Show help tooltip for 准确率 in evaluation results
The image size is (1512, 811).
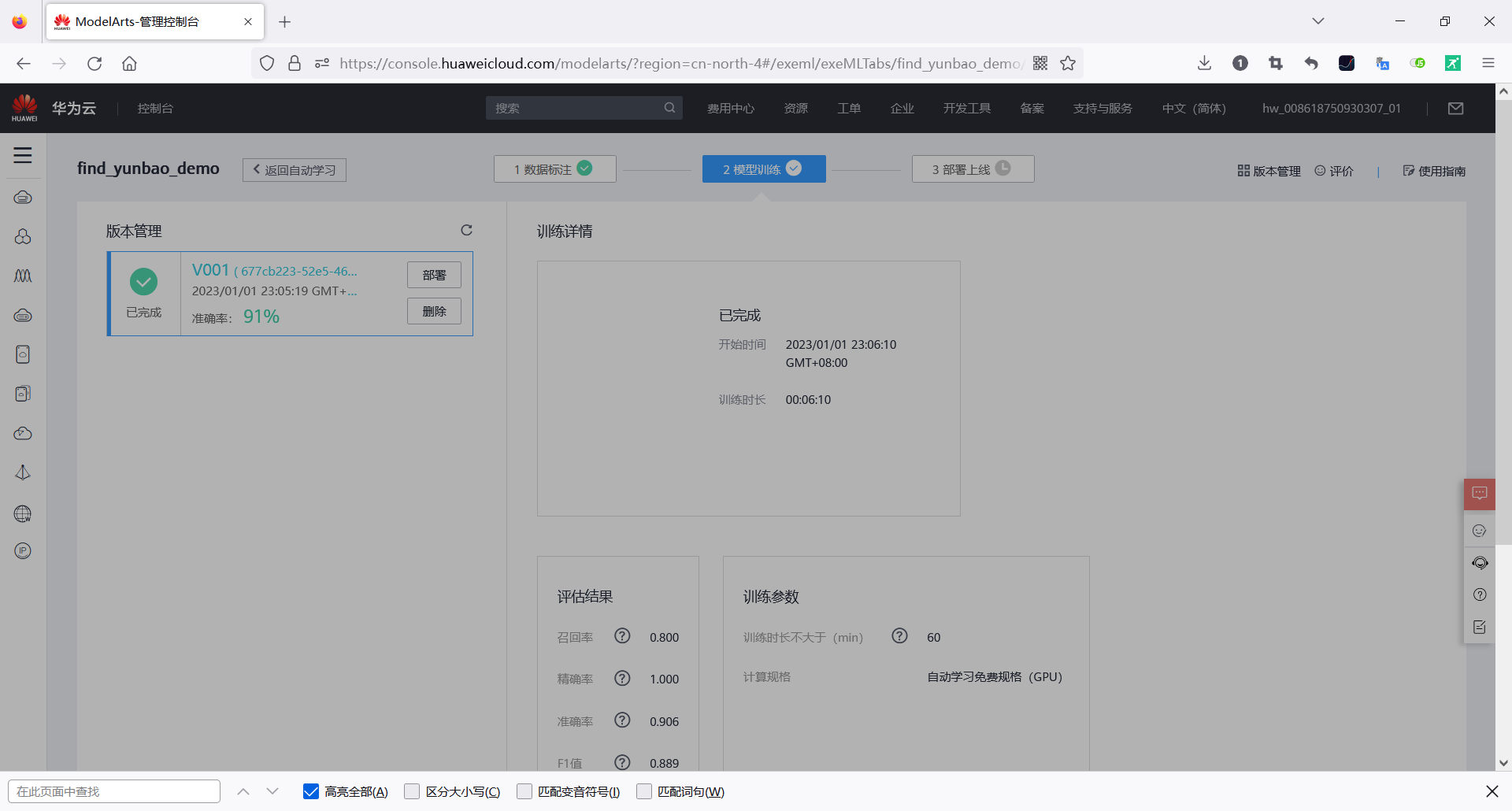(622, 720)
